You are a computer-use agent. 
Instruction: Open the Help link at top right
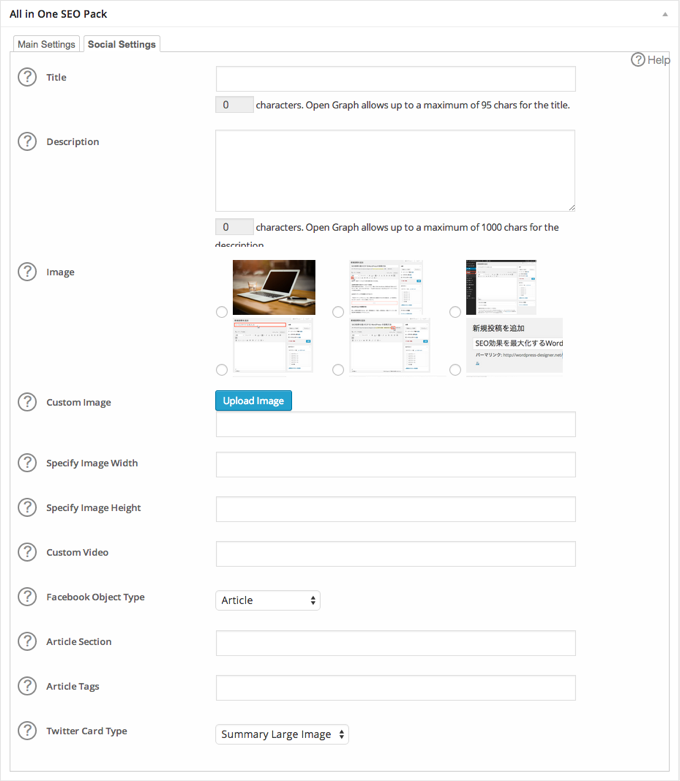(651, 60)
